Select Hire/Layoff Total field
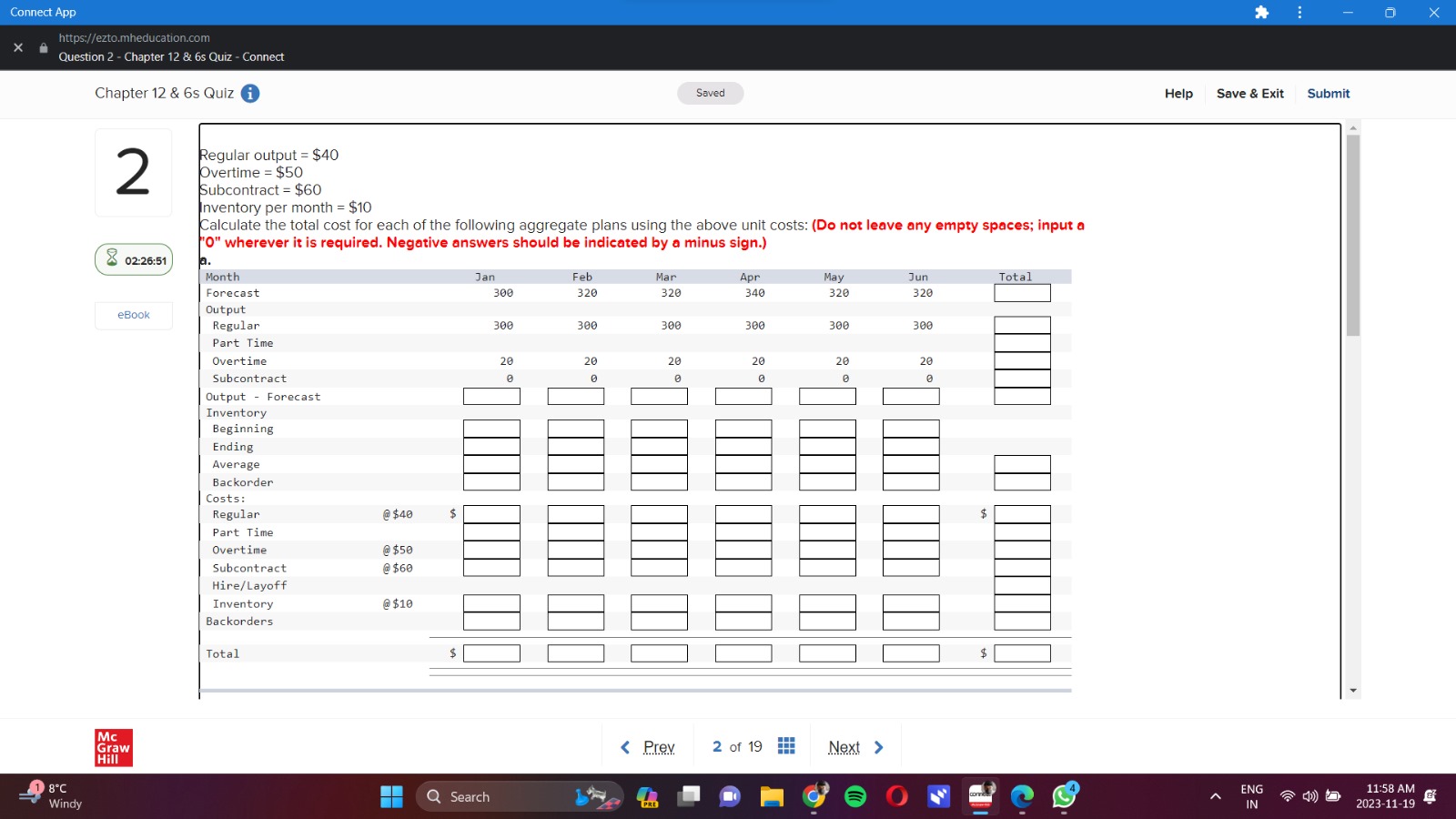This screenshot has width=1456, height=819. pyautogui.click(x=1022, y=586)
